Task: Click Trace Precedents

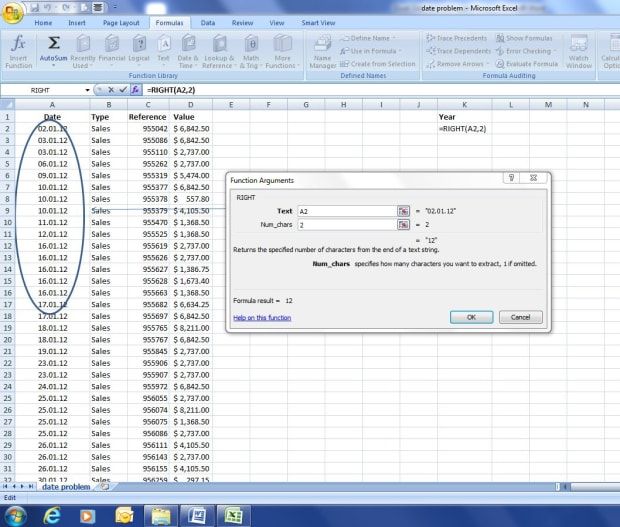Action: 456,38
